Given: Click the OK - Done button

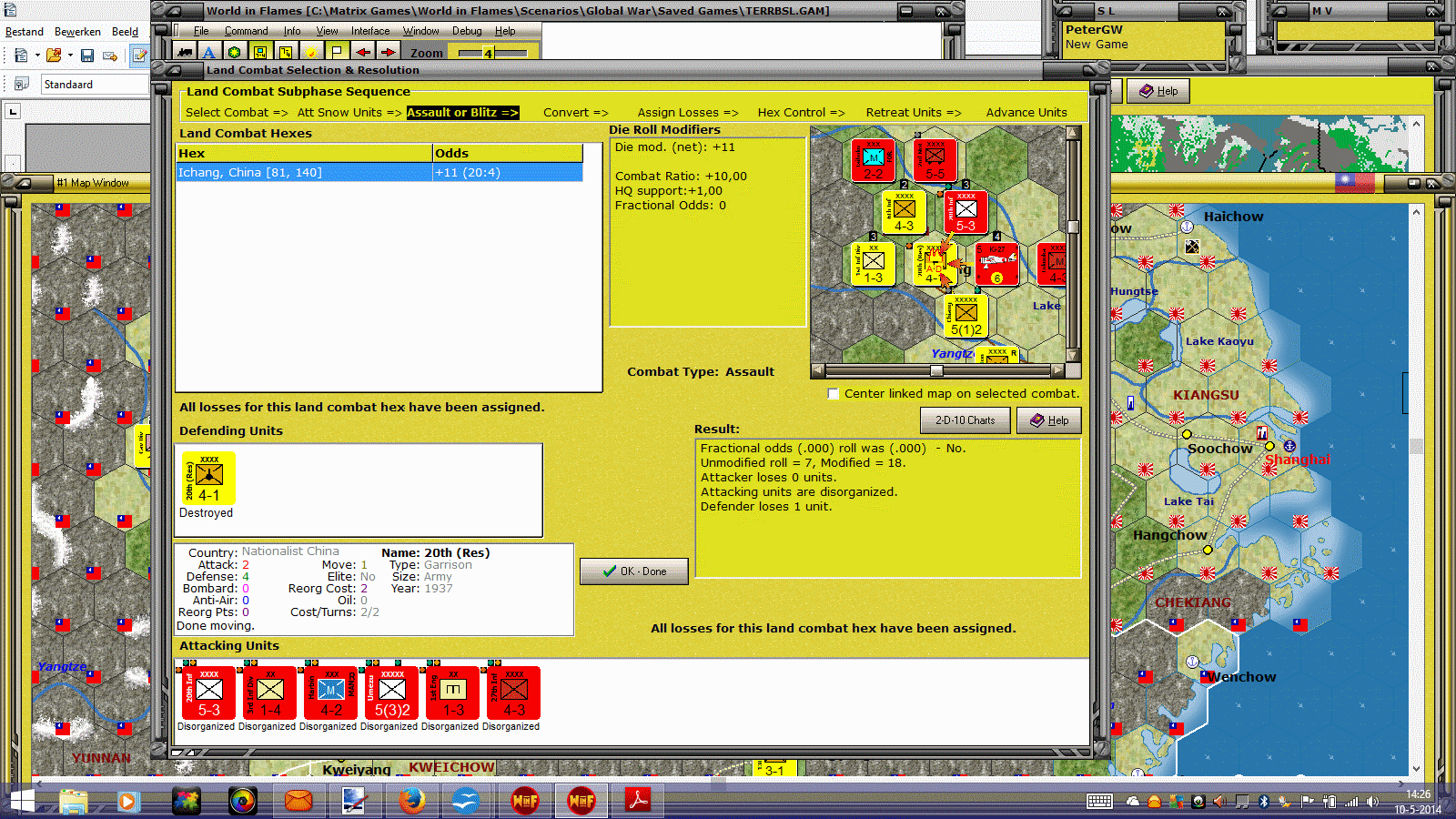Looking at the screenshot, I should pyautogui.click(x=634, y=571).
